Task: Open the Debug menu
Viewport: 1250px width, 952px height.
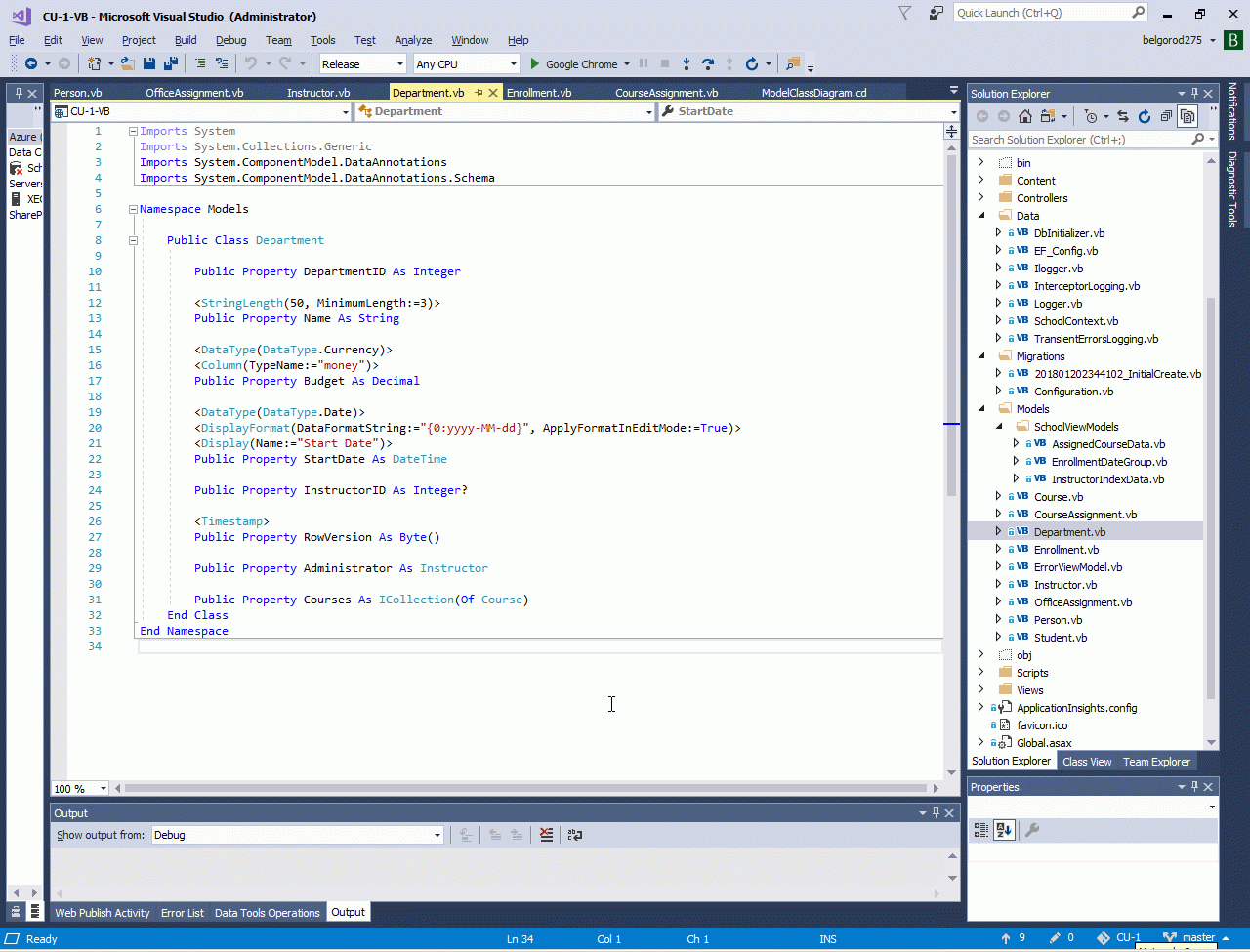Action: 230,40
